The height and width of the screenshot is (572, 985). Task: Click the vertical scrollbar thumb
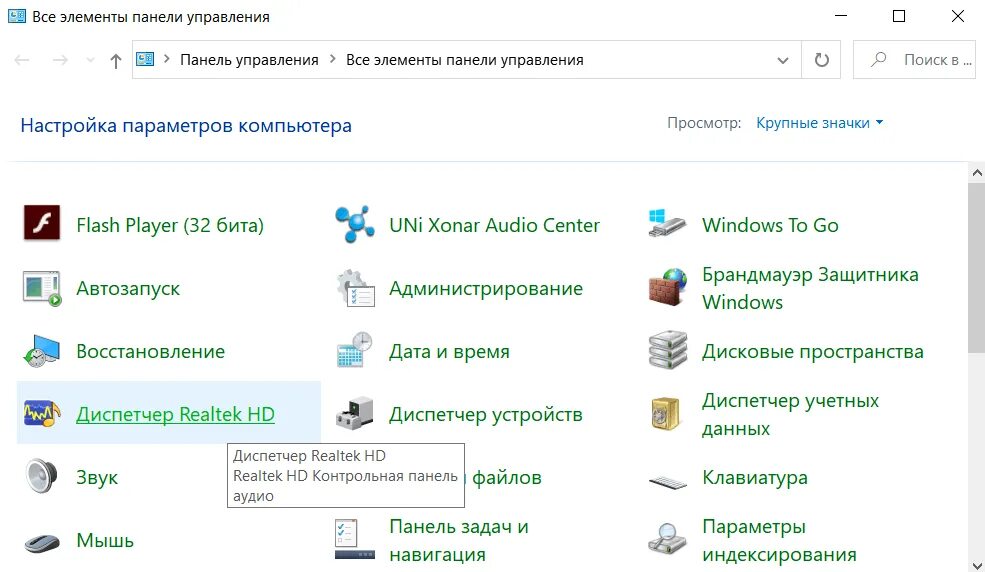[977, 267]
